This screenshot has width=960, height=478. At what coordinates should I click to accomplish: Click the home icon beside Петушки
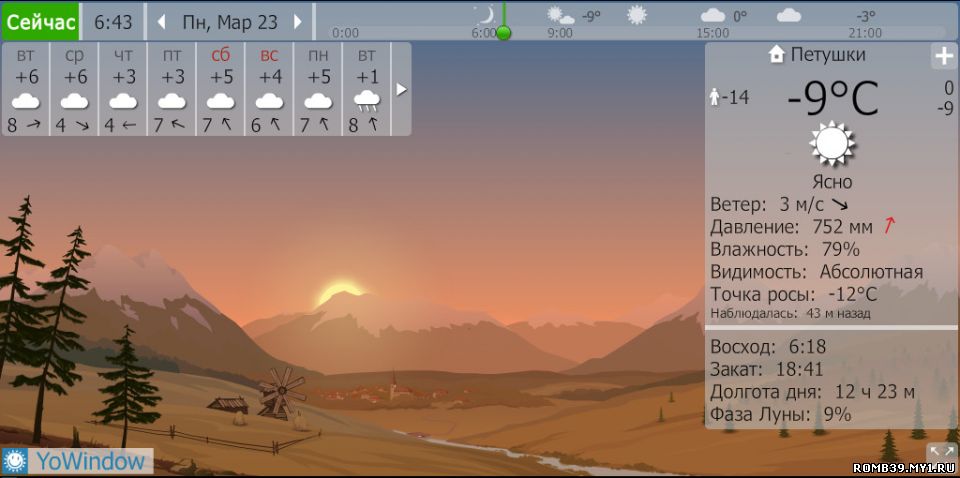[x=777, y=55]
